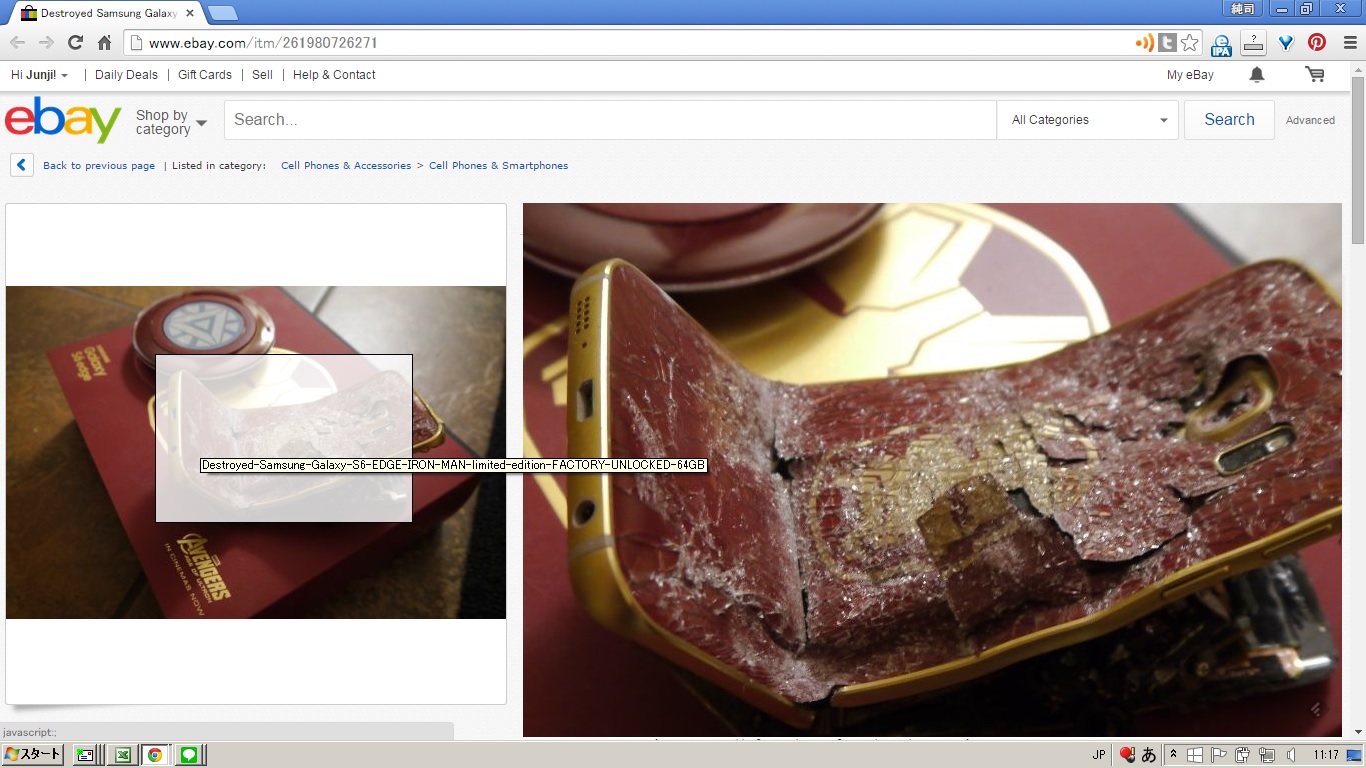Open the blue funnel extension icon

point(1286,43)
